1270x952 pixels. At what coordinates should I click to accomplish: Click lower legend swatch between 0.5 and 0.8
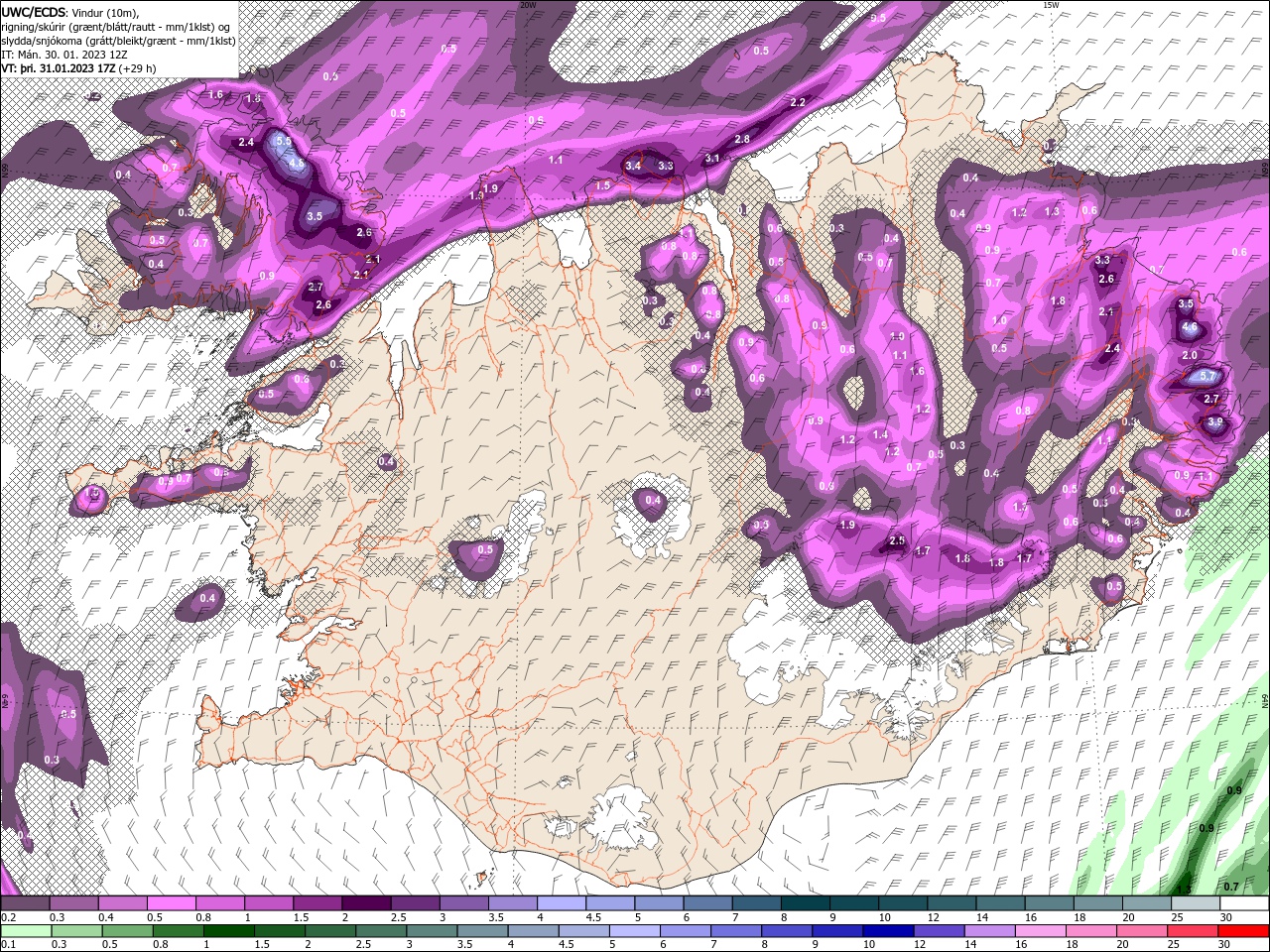128,931
